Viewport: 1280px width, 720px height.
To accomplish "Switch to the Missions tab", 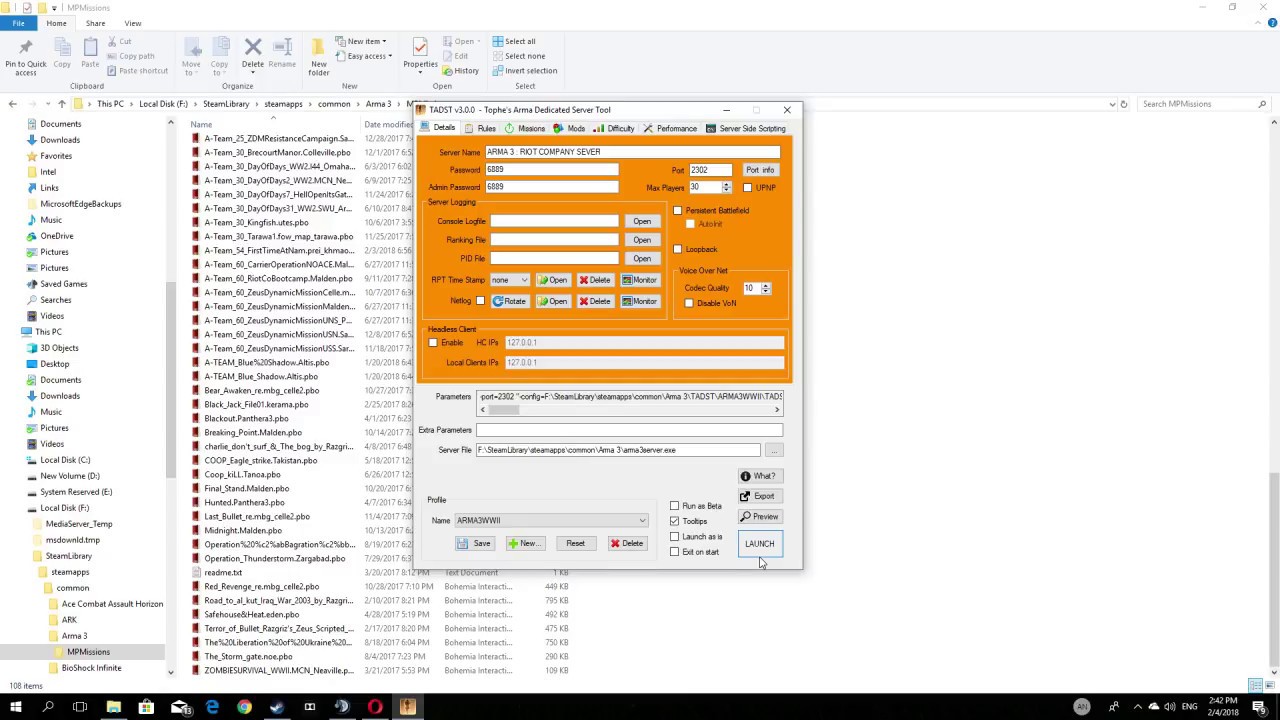I will pos(525,128).
